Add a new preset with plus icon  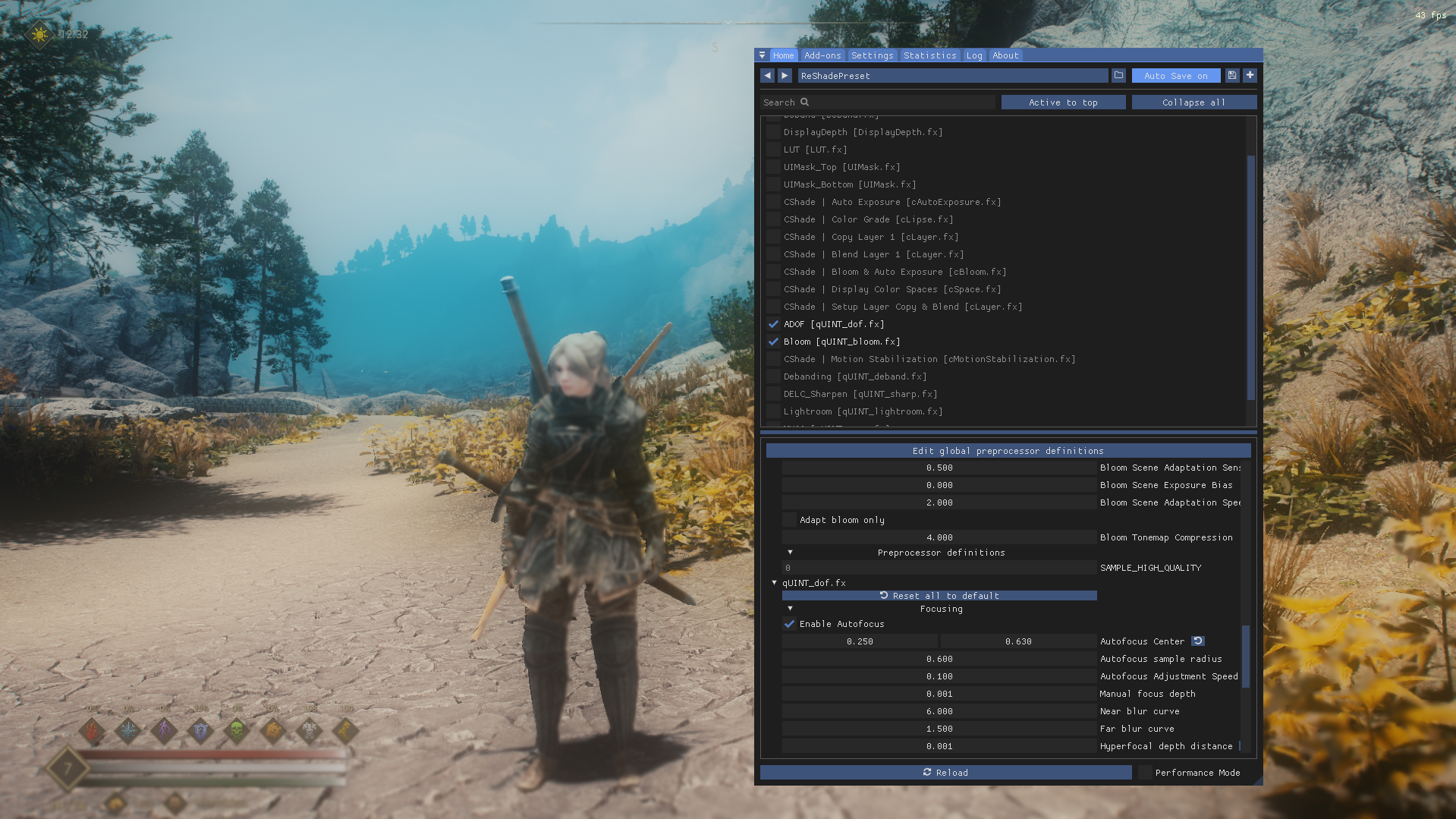coord(1250,76)
